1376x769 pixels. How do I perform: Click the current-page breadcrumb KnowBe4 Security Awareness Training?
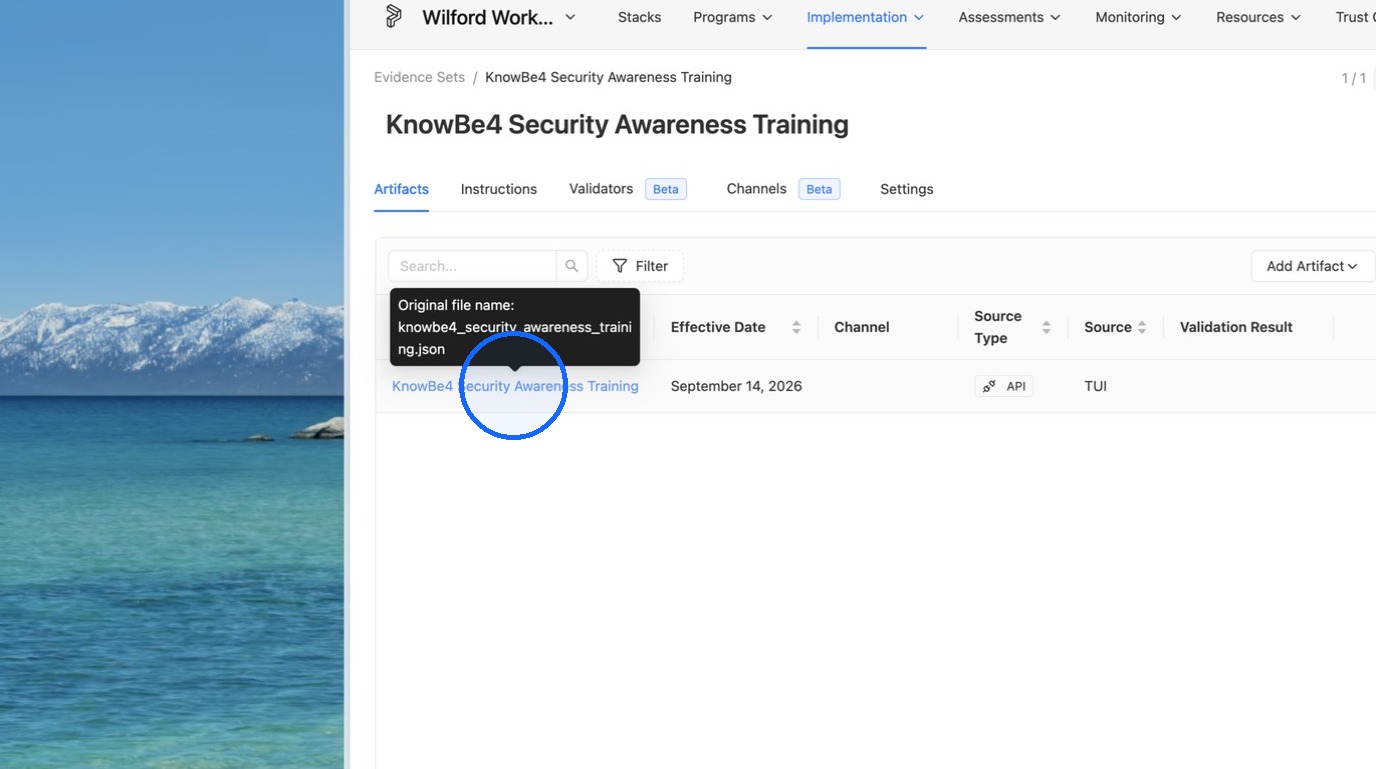click(608, 77)
